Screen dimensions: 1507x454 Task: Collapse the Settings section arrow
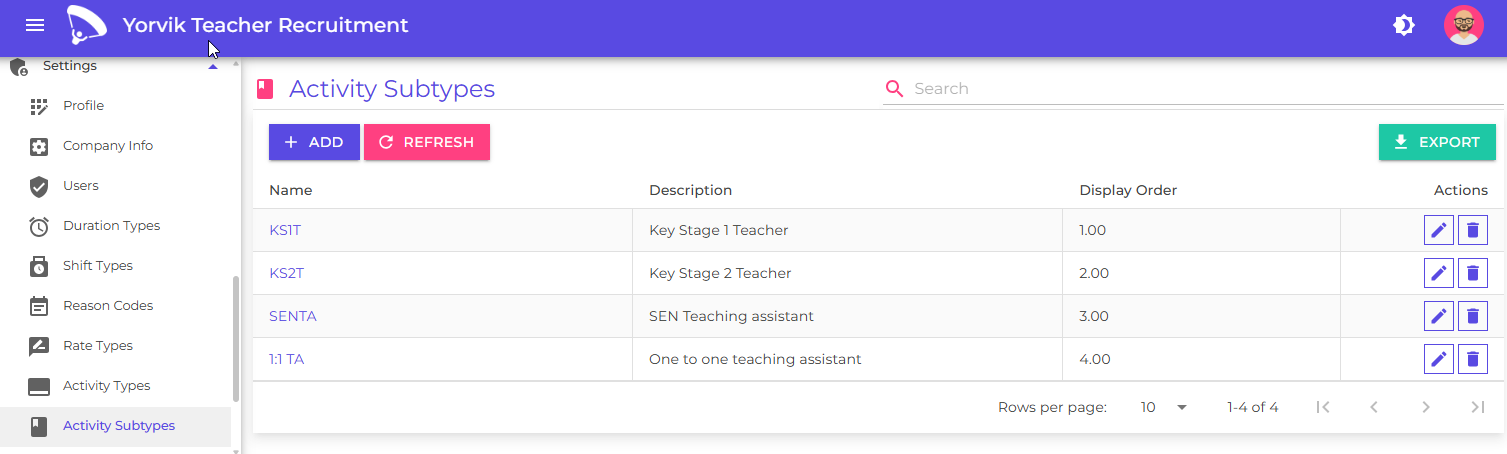pyautogui.click(x=212, y=66)
